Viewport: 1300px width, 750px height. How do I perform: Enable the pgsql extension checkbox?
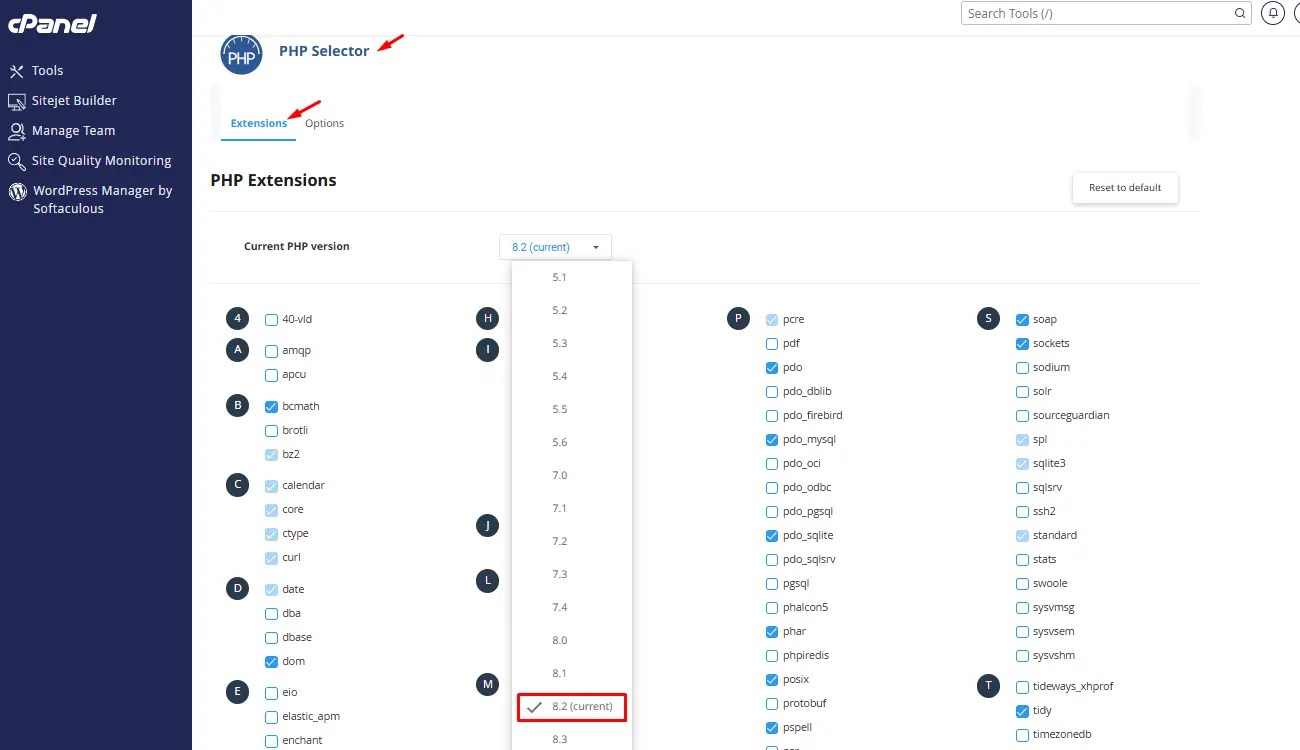771,584
